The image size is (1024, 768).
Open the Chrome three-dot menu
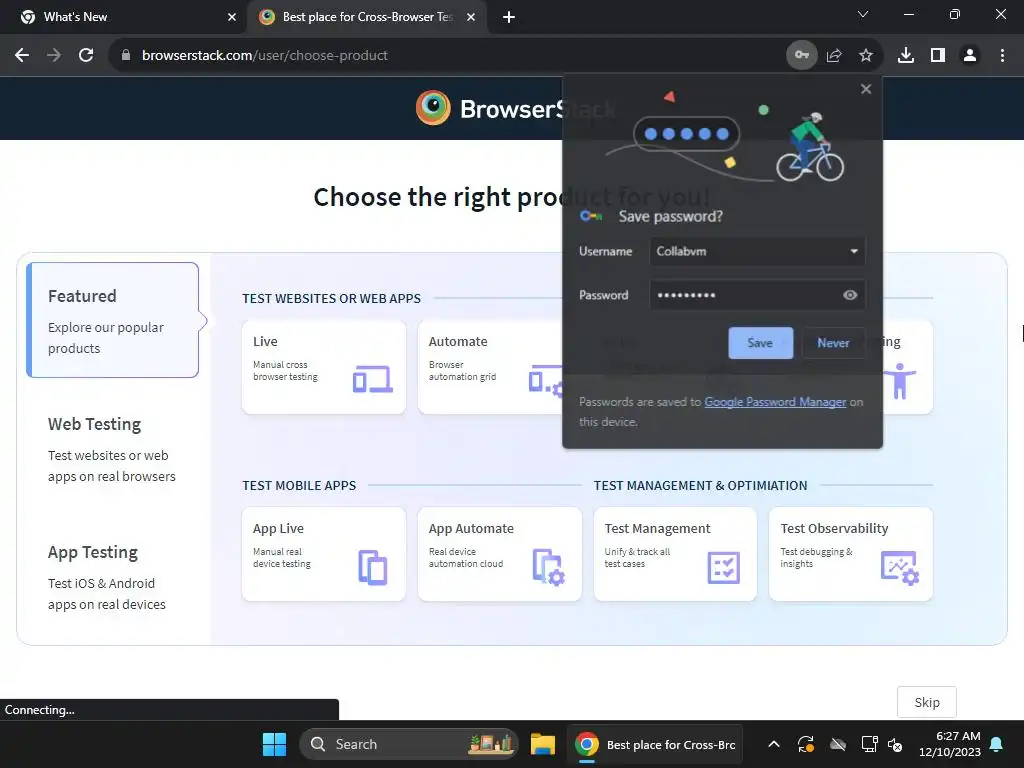[x=1002, y=56]
